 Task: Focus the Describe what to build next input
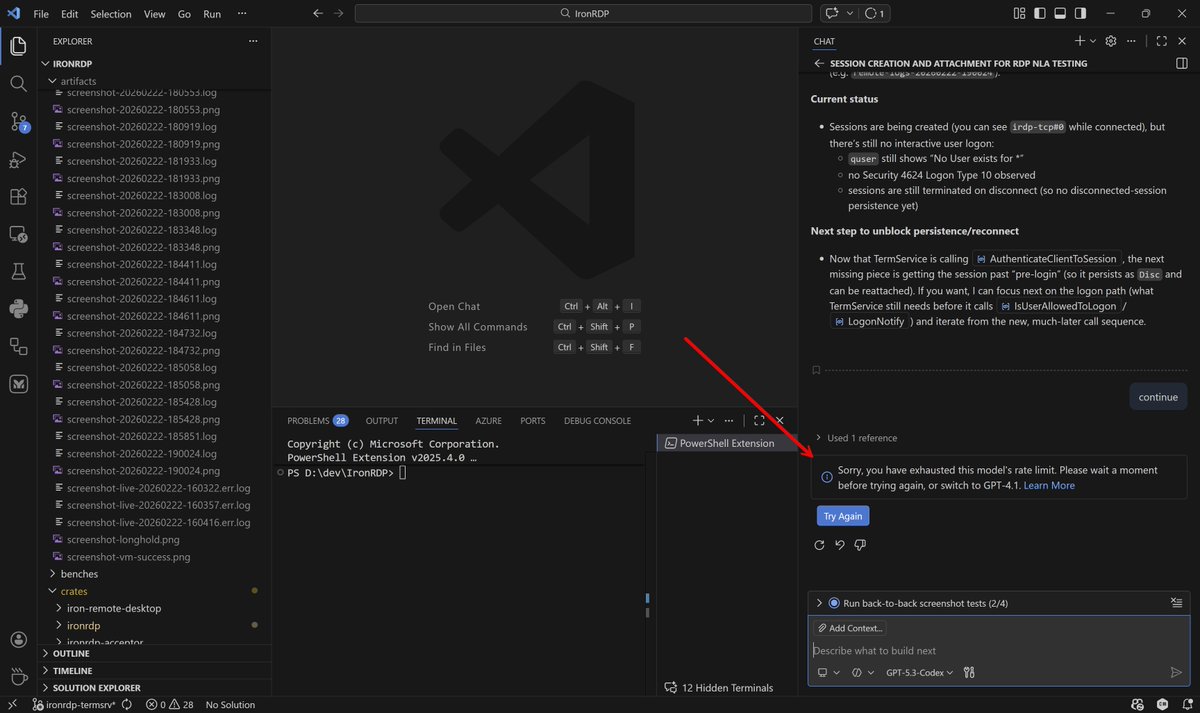(x=998, y=650)
